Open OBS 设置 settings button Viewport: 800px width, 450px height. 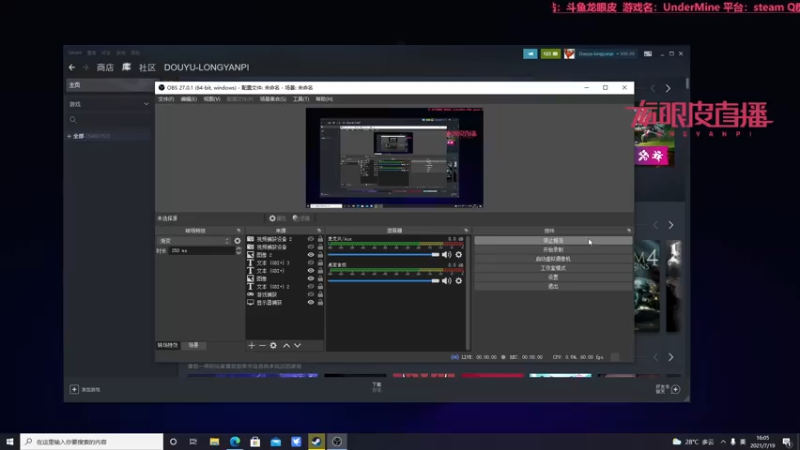point(553,277)
